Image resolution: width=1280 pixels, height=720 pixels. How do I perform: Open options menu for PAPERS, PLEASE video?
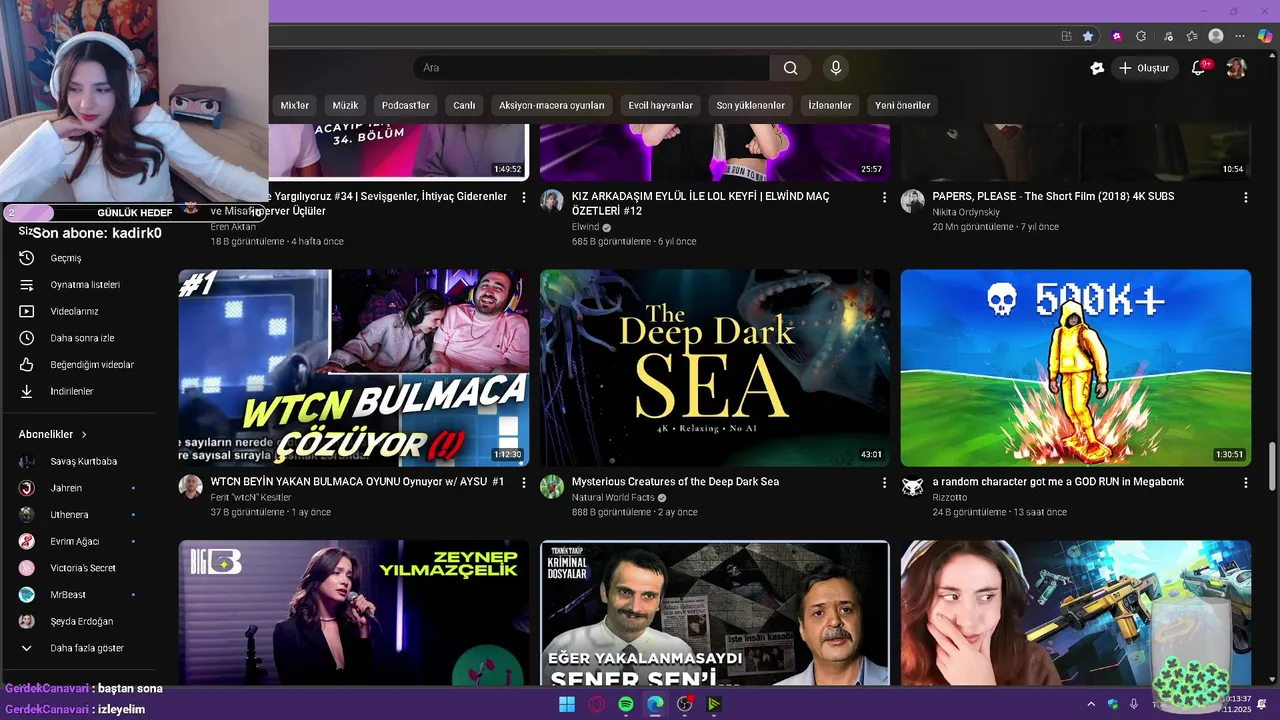click(x=1245, y=198)
